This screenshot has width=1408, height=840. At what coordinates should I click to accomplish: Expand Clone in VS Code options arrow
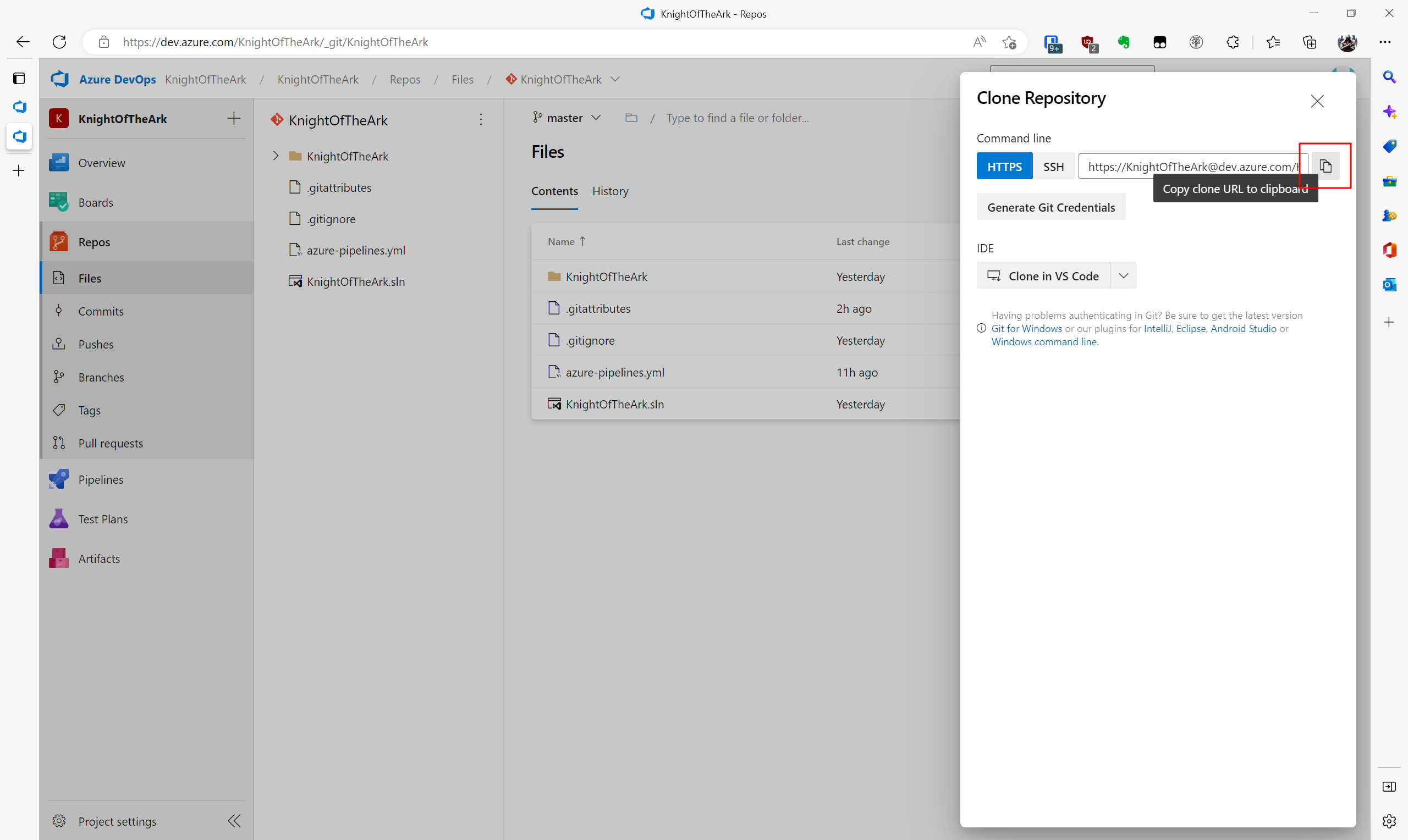pyautogui.click(x=1123, y=275)
